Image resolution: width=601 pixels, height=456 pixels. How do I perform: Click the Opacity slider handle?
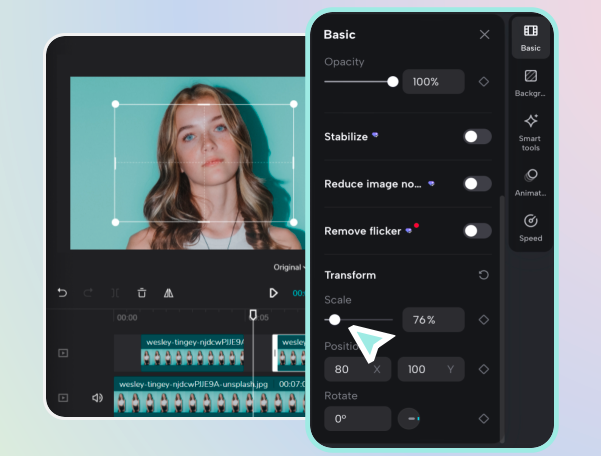click(392, 82)
